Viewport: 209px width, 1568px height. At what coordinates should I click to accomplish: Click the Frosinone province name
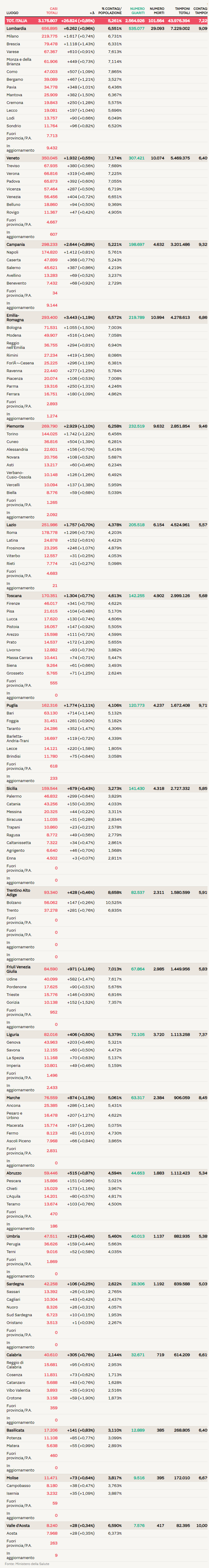pyautogui.click(x=15, y=548)
